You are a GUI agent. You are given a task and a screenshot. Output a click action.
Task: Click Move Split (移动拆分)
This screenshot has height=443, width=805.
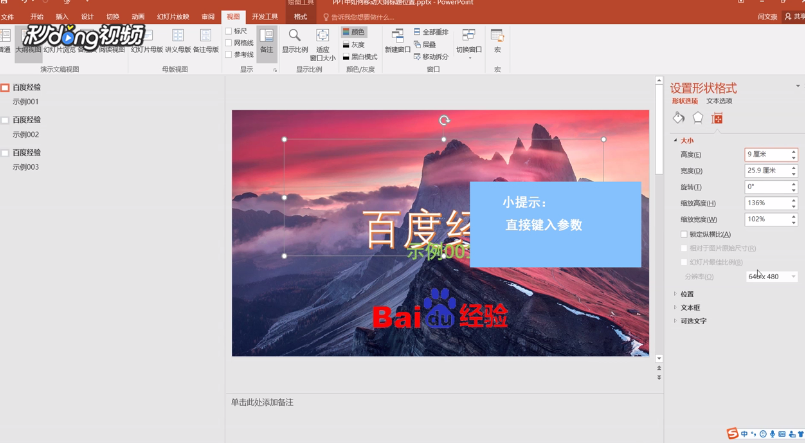431,57
